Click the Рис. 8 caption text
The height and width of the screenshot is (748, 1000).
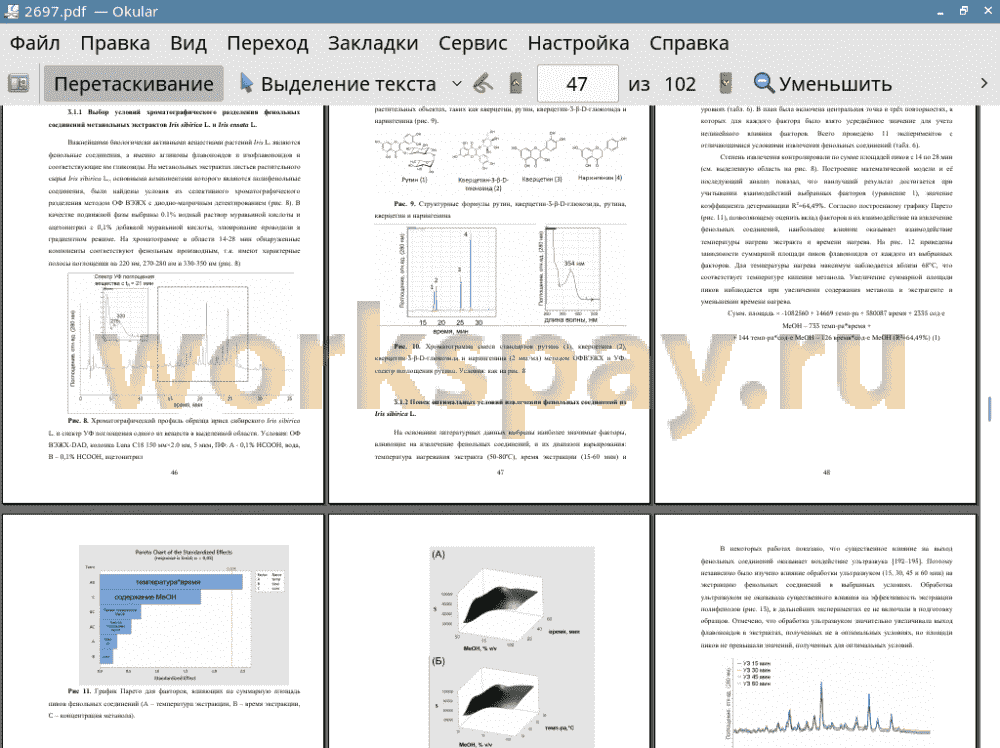click(x=174, y=439)
